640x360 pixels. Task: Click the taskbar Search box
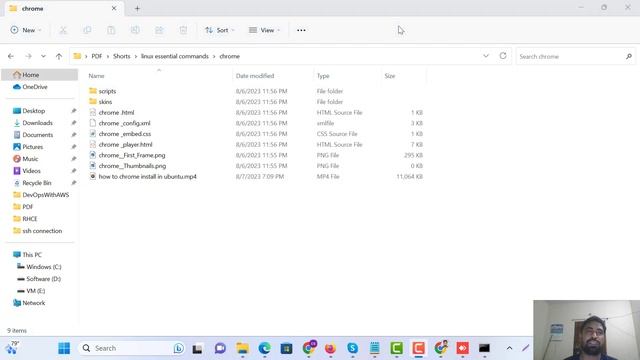[x=132, y=348]
